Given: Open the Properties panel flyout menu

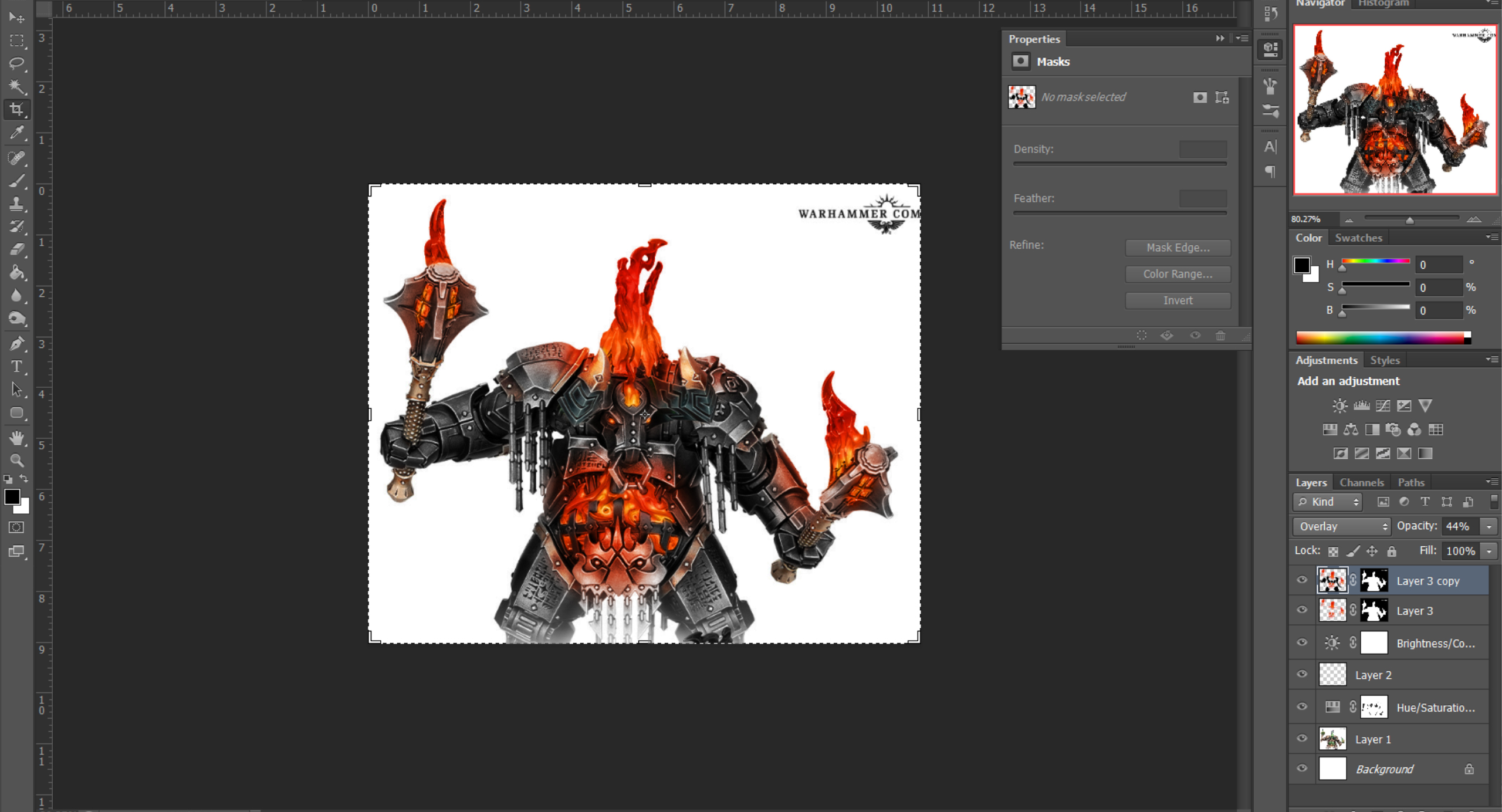Looking at the screenshot, I should (1242, 38).
